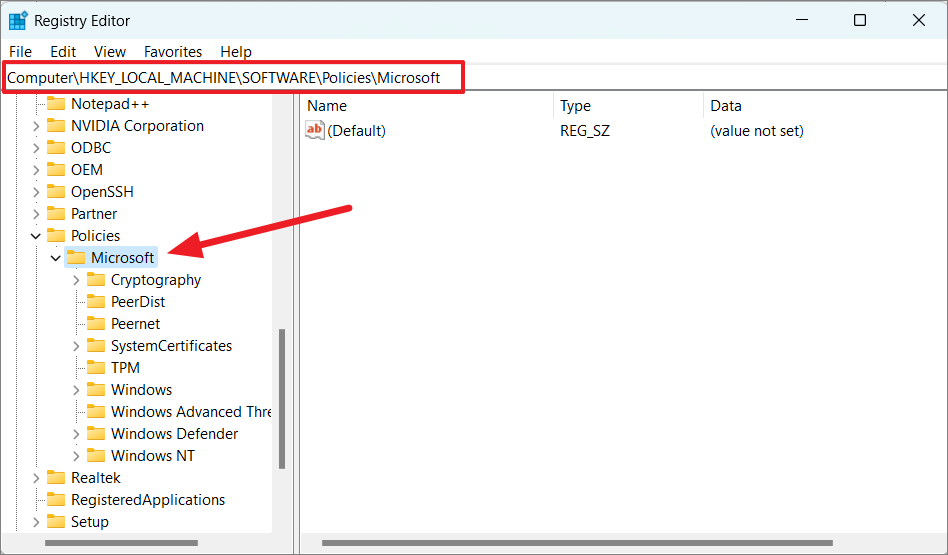This screenshot has width=948, height=555.
Task: Click the TPM folder icon
Action: click(96, 368)
